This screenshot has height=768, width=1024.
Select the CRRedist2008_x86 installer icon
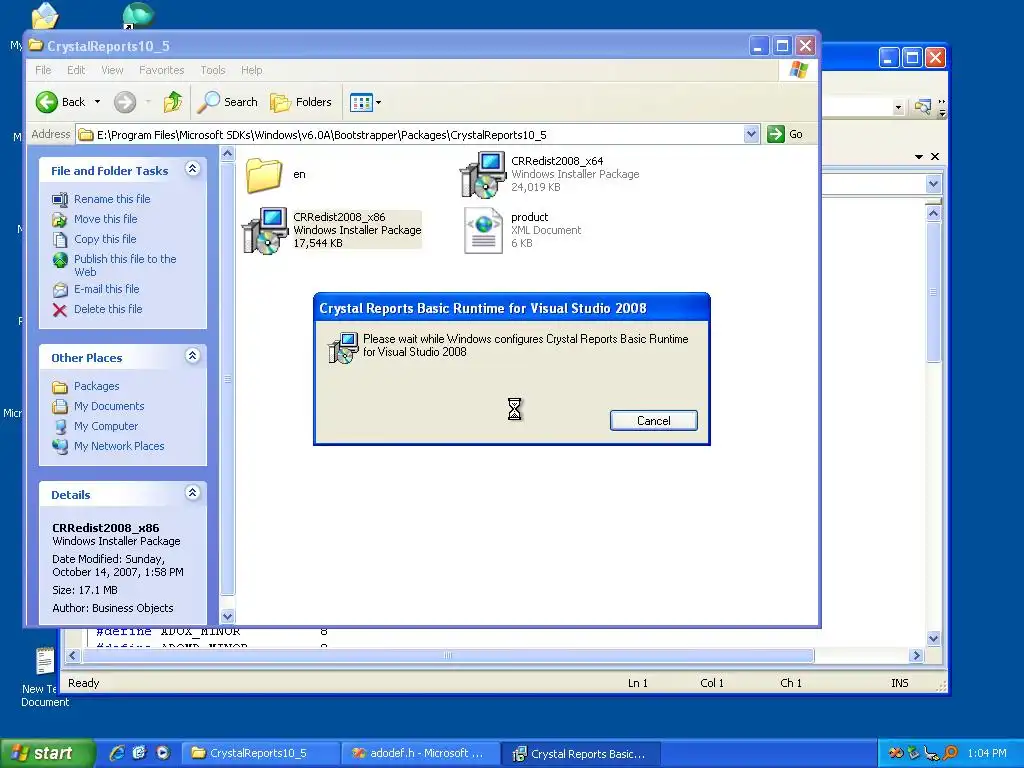tap(265, 231)
